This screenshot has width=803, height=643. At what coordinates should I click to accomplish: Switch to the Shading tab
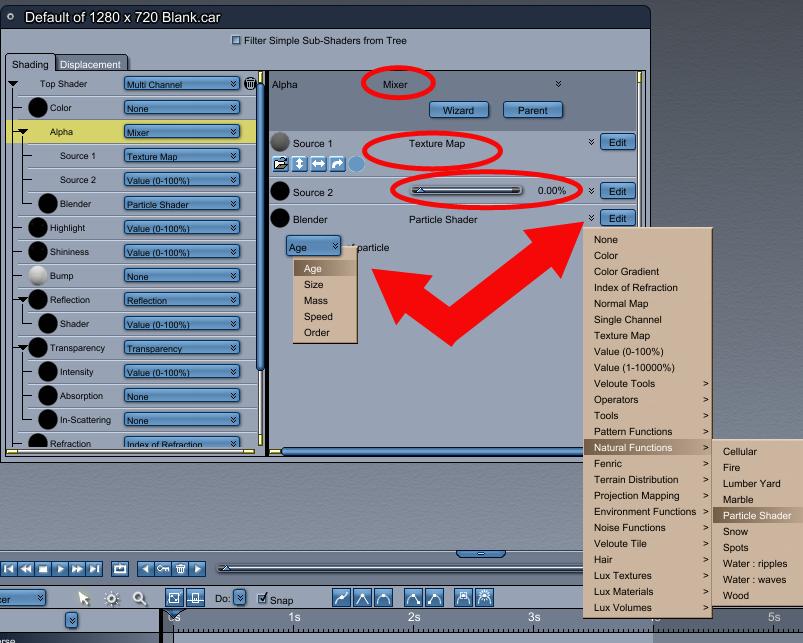30,65
